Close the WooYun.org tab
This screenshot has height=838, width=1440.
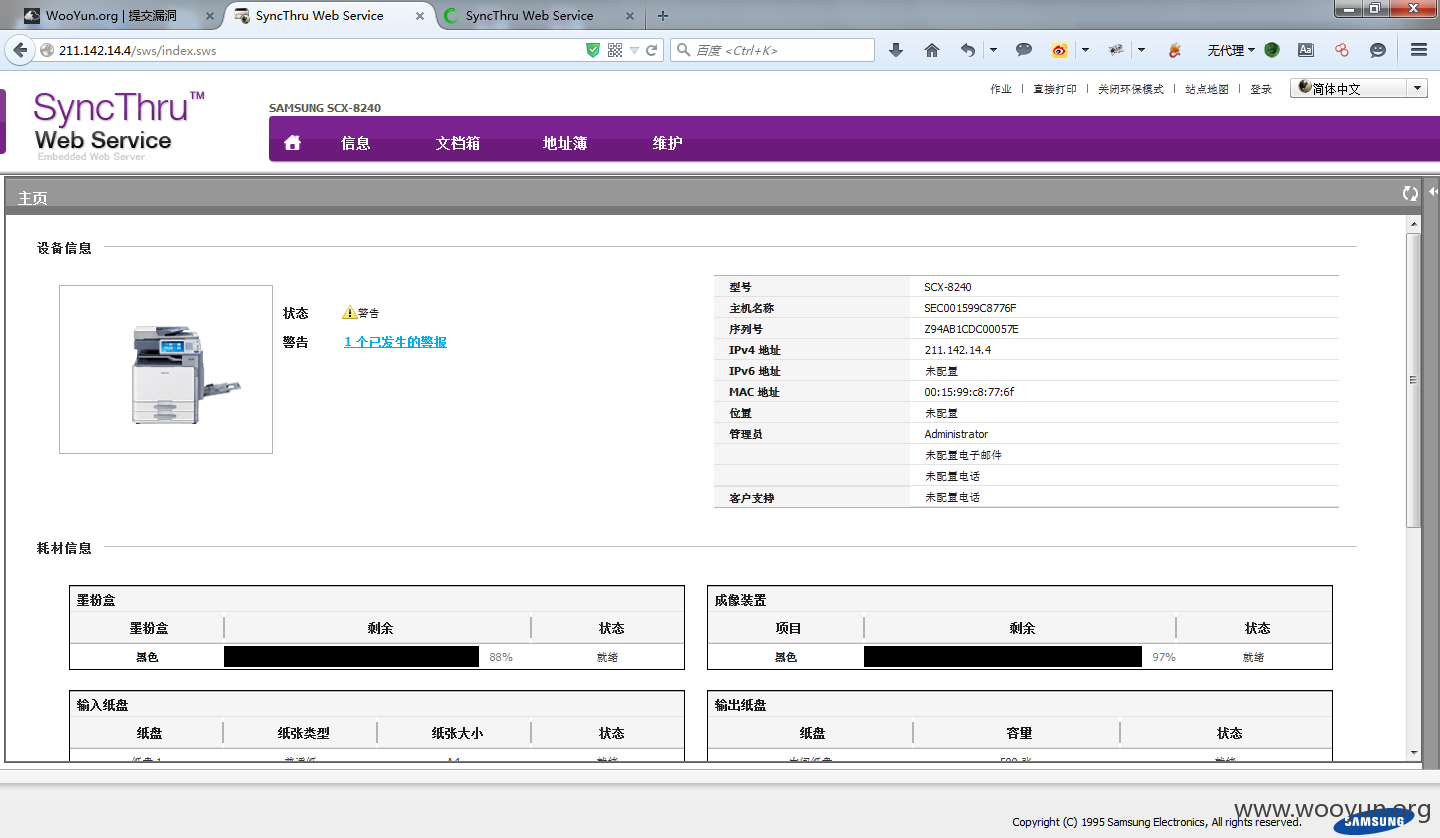210,16
